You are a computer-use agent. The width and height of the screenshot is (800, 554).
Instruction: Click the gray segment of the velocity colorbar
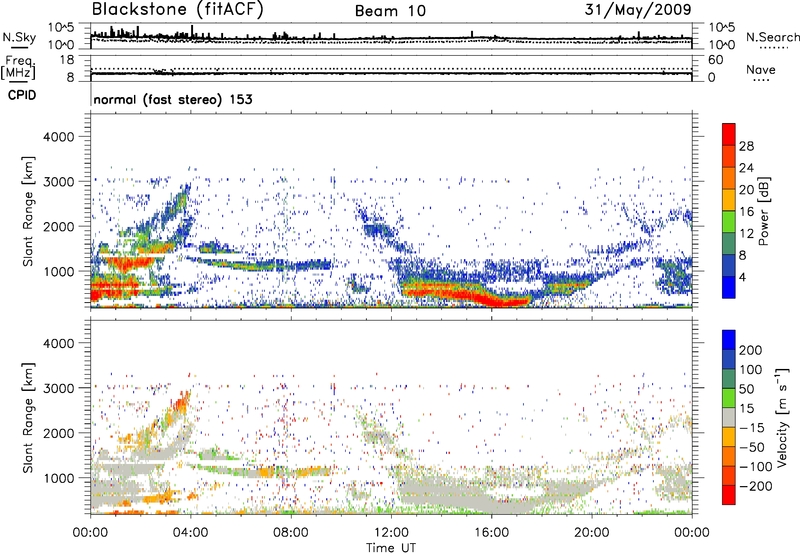[729, 417]
